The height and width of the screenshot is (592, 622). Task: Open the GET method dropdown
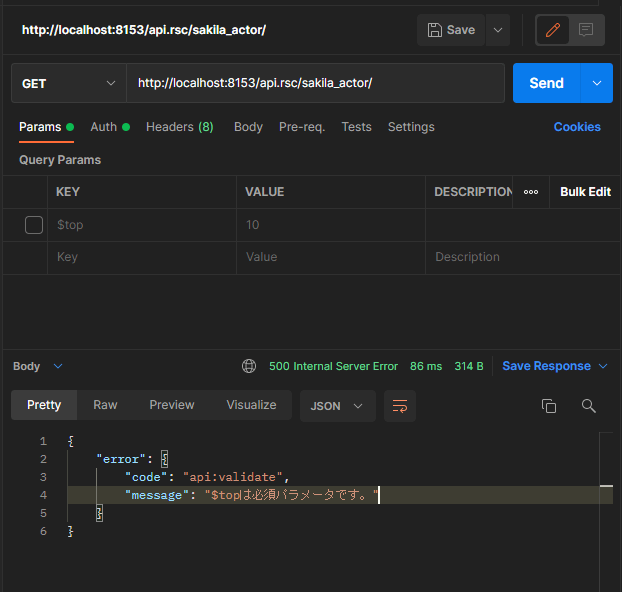coord(68,83)
